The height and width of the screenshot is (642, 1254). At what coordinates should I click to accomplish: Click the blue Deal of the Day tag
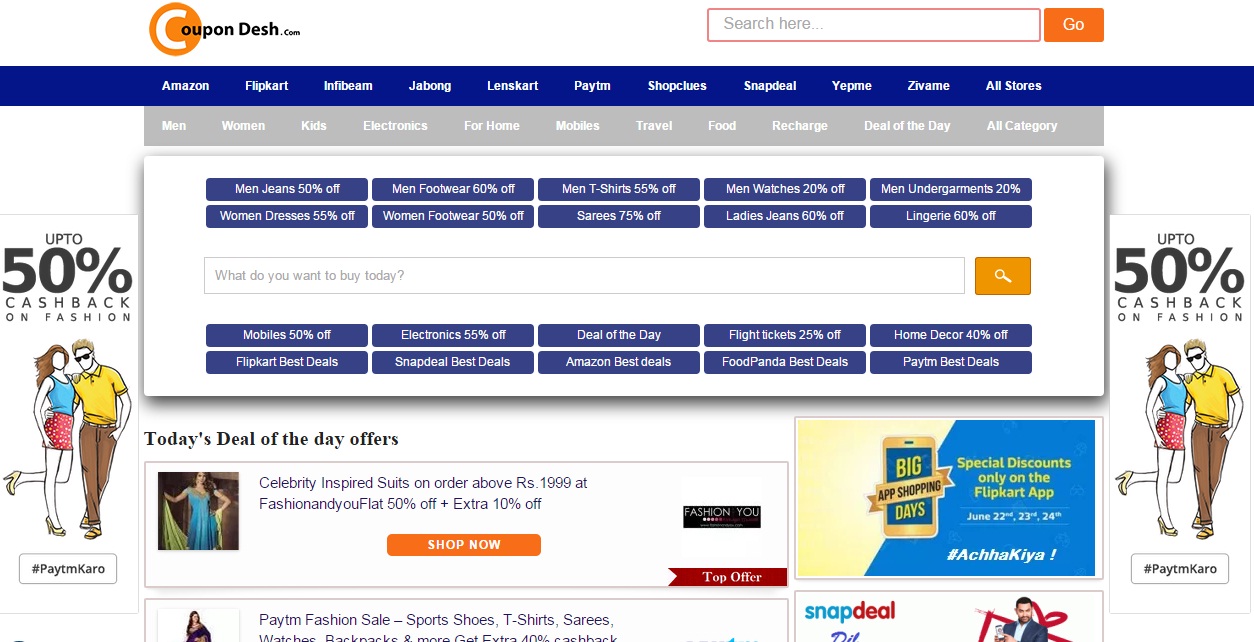click(x=619, y=335)
